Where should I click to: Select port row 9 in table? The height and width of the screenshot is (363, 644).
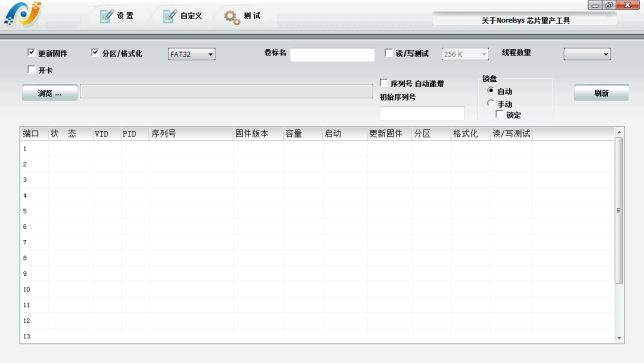coord(317,273)
